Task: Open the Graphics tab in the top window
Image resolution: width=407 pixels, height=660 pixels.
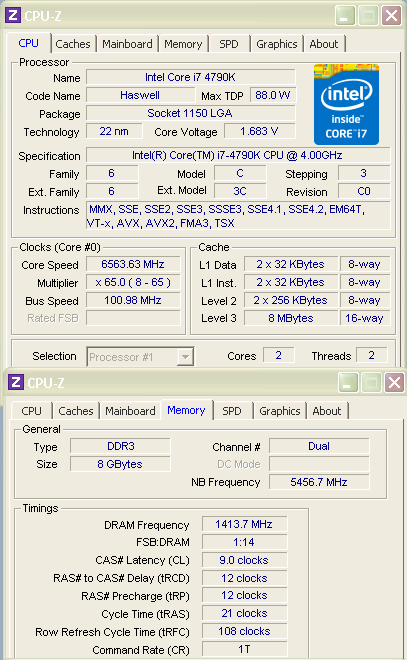Action: pos(277,44)
